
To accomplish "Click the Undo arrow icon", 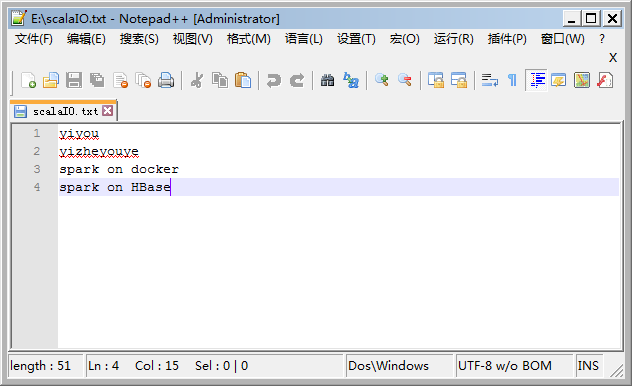I will click(274, 80).
